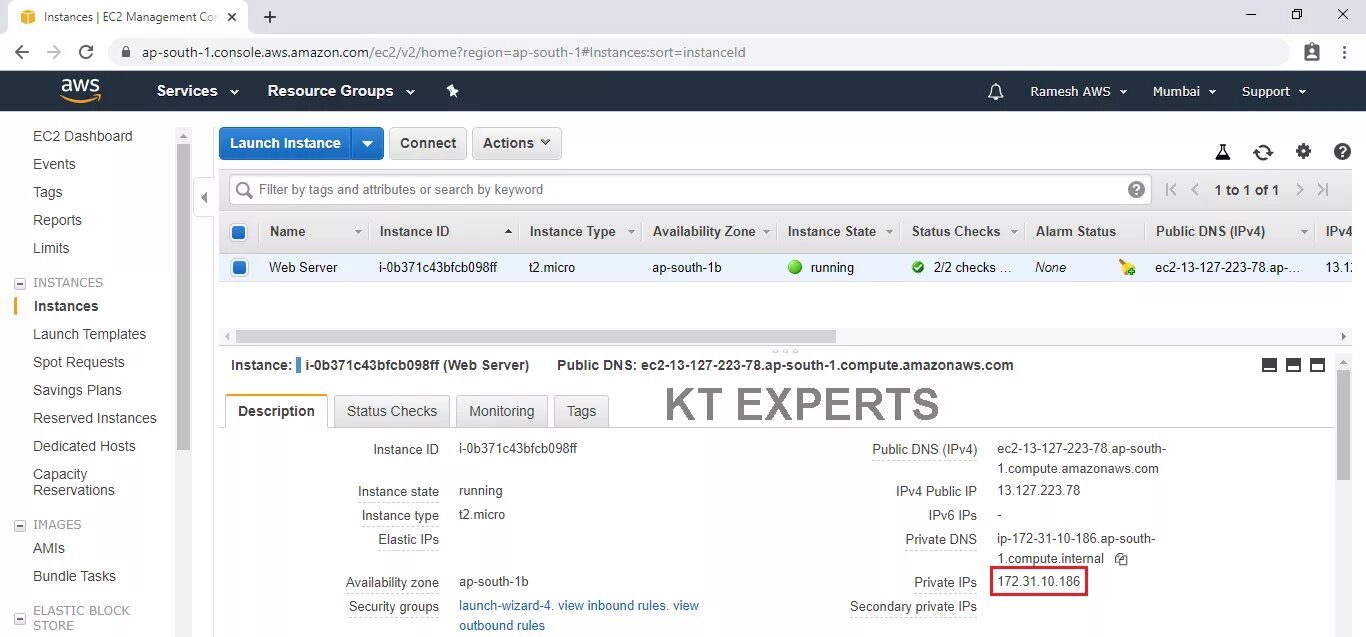Switch to the Status Checks tab
Viewport: 1366px width, 637px height.
pos(392,411)
